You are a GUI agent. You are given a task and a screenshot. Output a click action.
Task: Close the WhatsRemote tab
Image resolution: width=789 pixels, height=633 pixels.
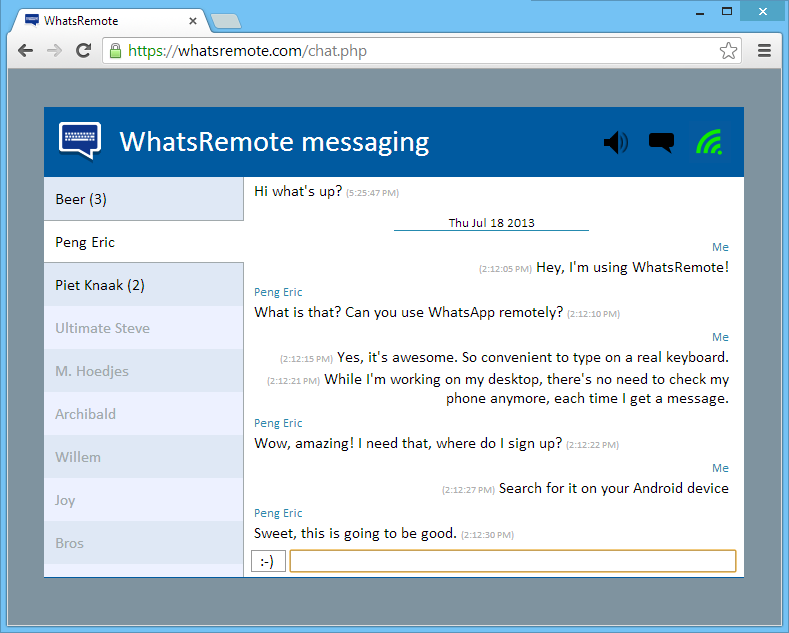193,21
